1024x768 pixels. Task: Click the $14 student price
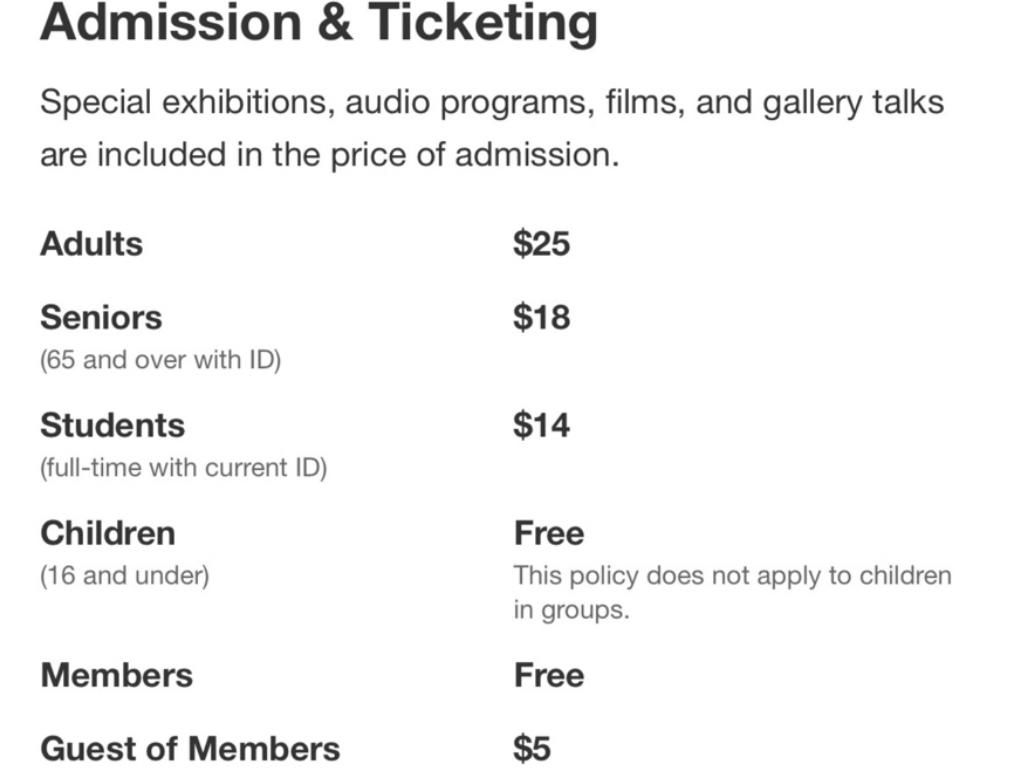point(541,425)
